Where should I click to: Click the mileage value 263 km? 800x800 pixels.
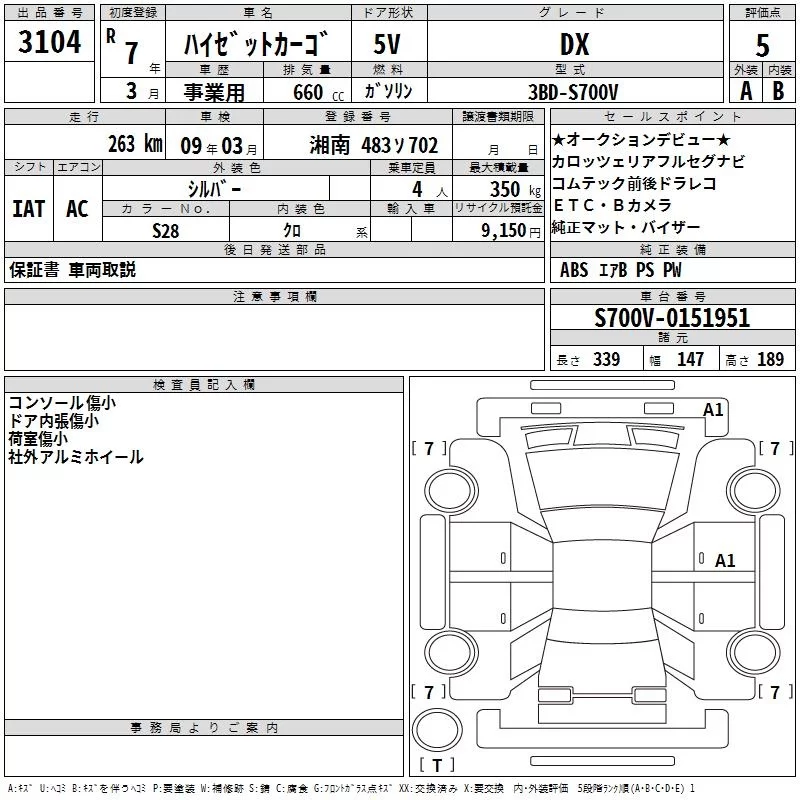135,144
